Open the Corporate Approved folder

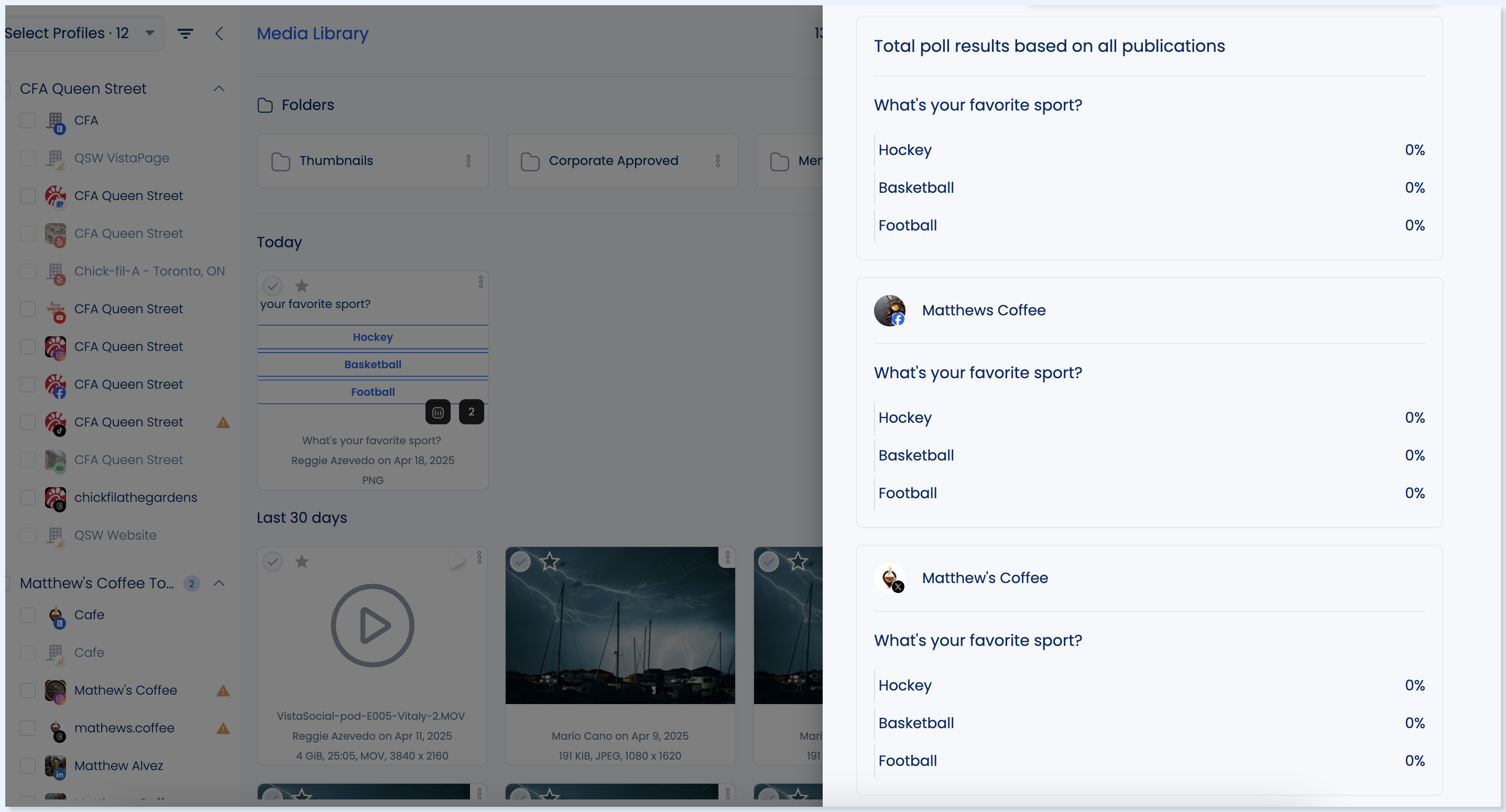click(622, 161)
